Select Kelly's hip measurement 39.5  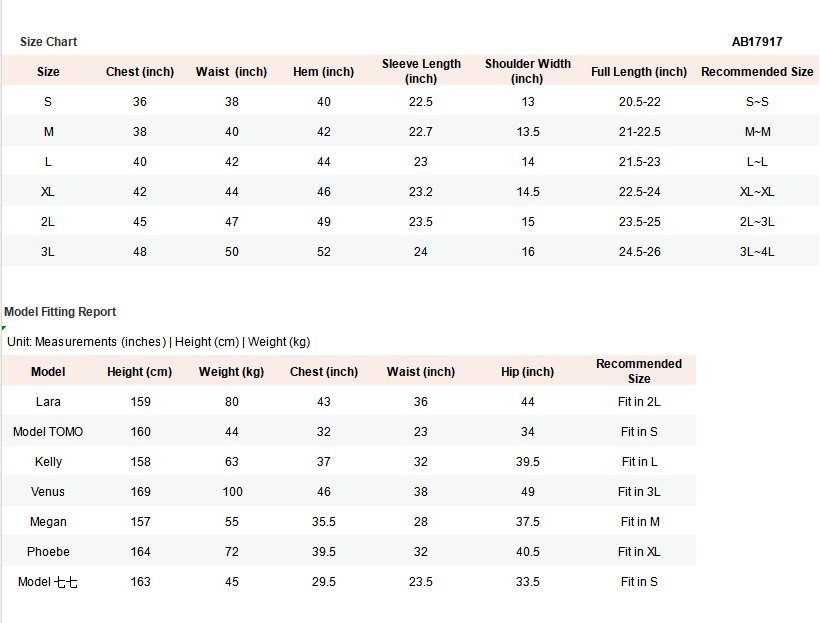point(528,462)
